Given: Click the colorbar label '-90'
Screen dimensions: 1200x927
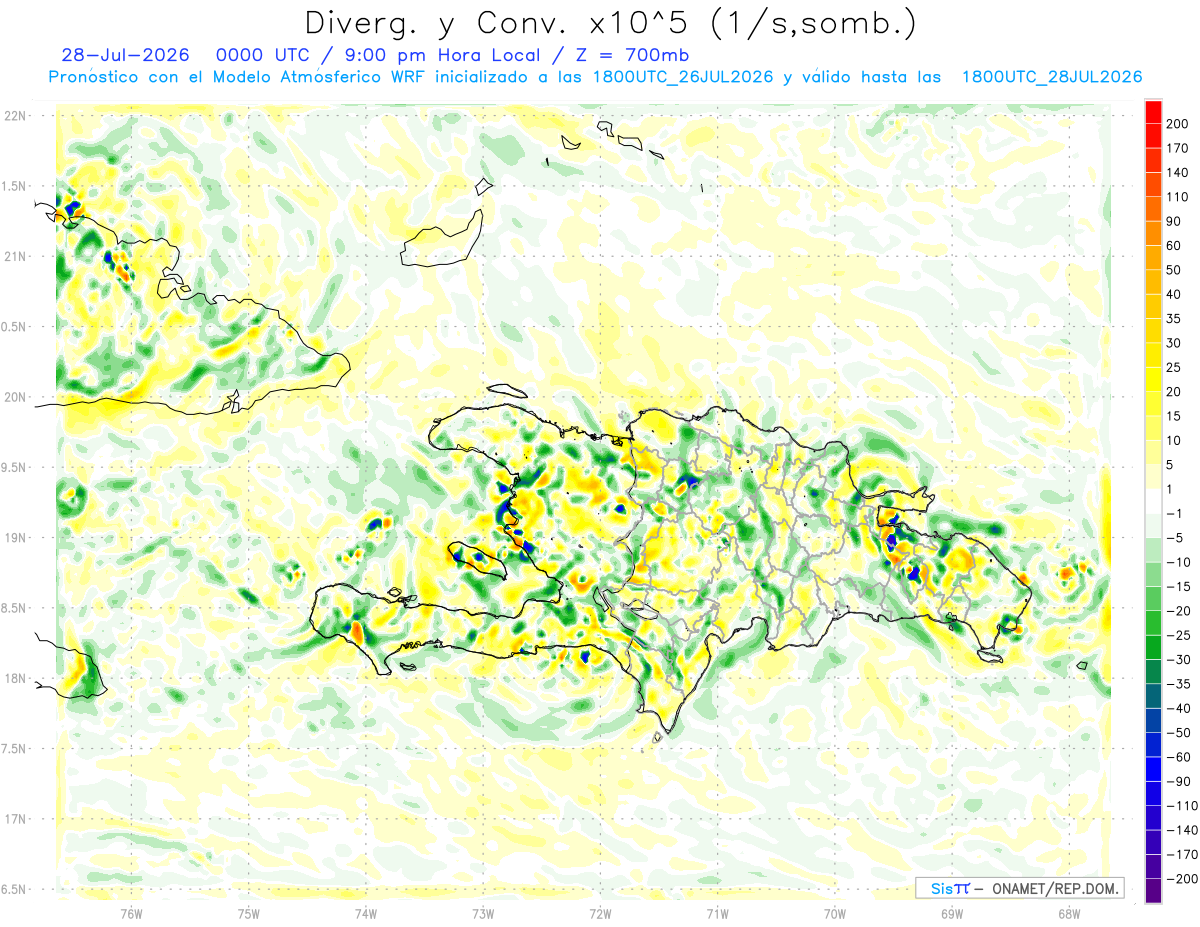Looking at the screenshot, I should [1178, 782].
